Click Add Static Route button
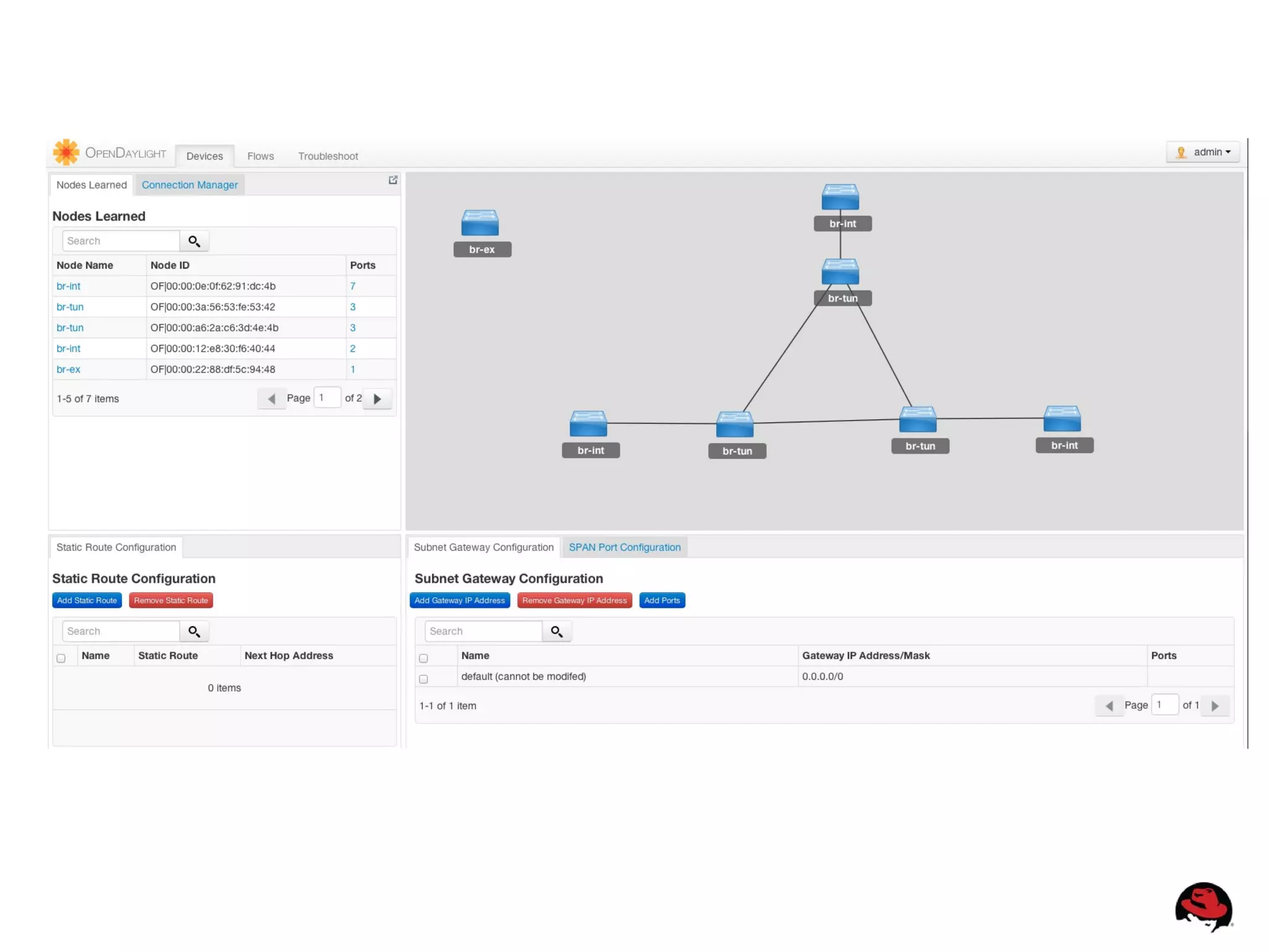The width and height of the screenshot is (1269, 952). coord(87,600)
